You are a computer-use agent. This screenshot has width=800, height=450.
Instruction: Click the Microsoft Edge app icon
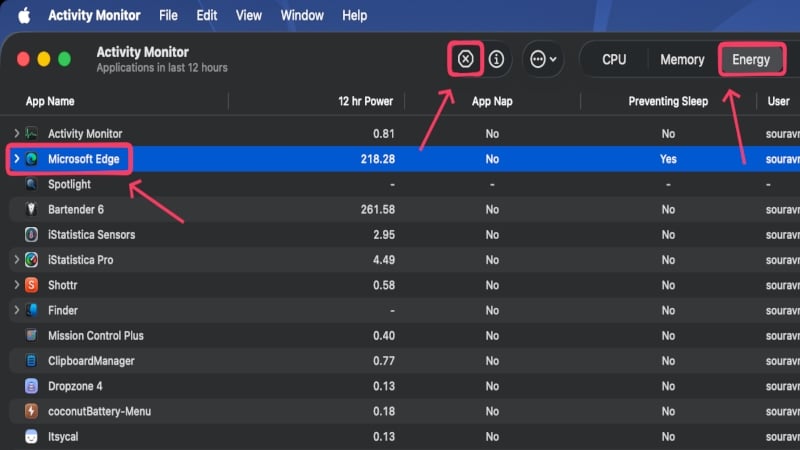click(x=31, y=159)
